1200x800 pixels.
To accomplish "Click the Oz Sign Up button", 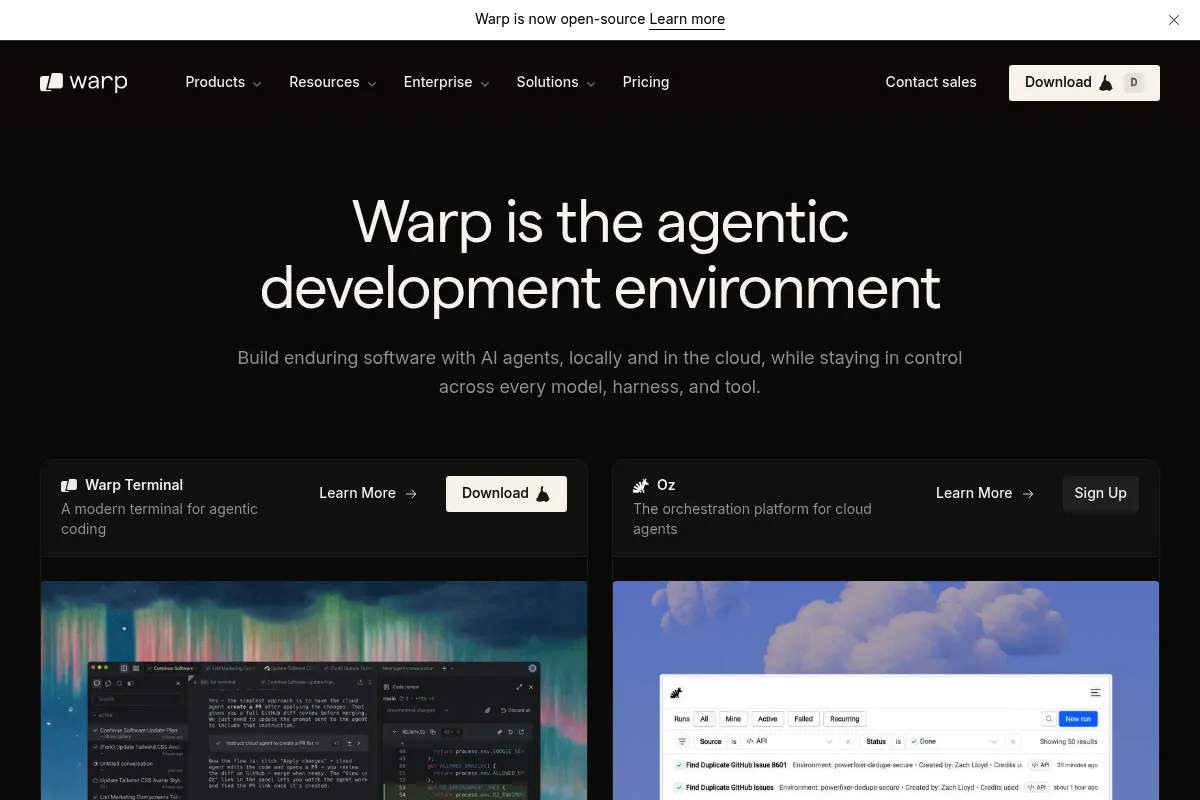I will (x=1100, y=494).
